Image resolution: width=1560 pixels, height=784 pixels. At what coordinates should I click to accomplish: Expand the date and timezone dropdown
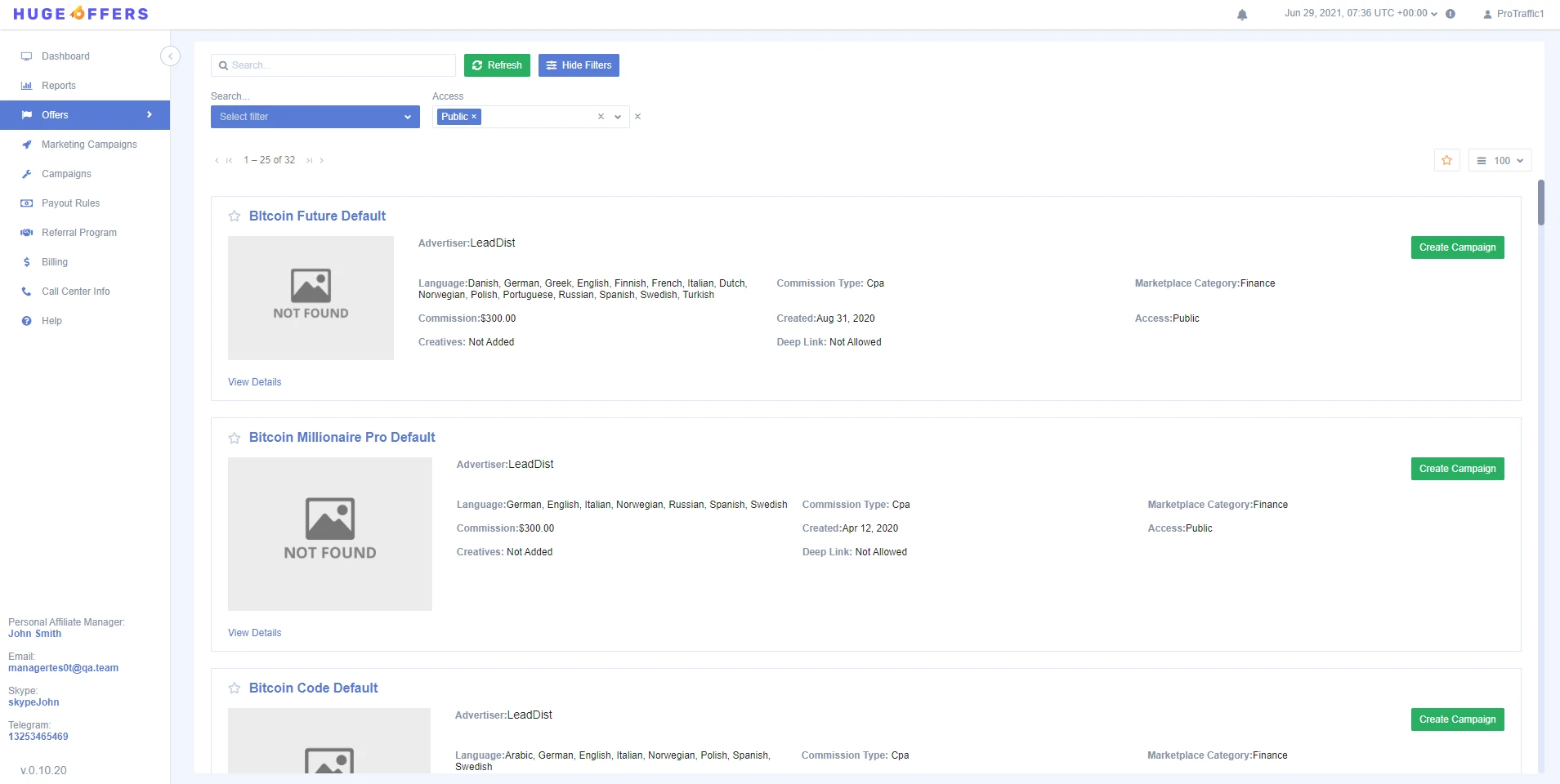click(1361, 13)
